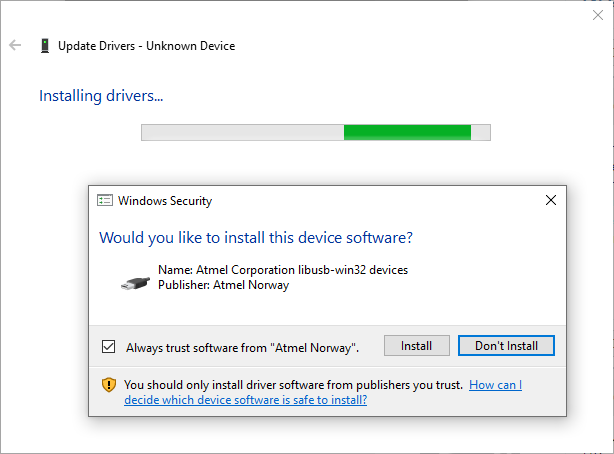Click the 'Windows Security' dialog title text
614x454 pixels.
(x=165, y=201)
